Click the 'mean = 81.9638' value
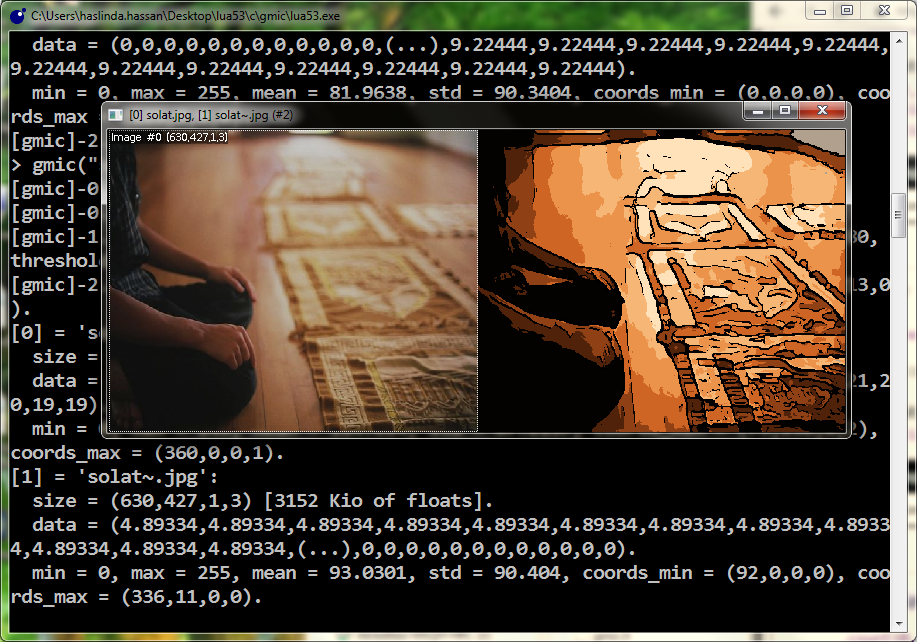 coord(329,93)
